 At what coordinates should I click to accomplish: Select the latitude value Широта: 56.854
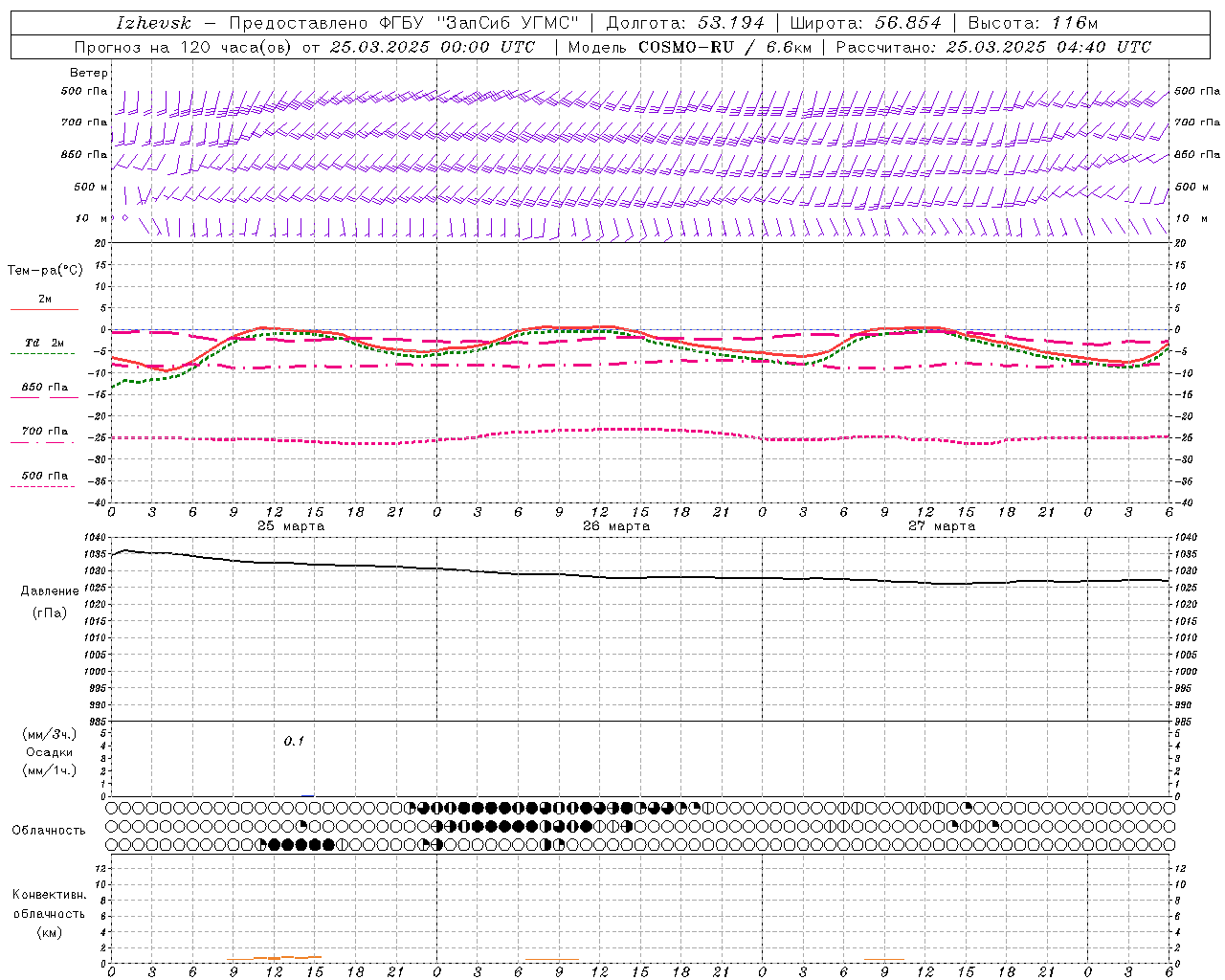click(x=865, y=23)
